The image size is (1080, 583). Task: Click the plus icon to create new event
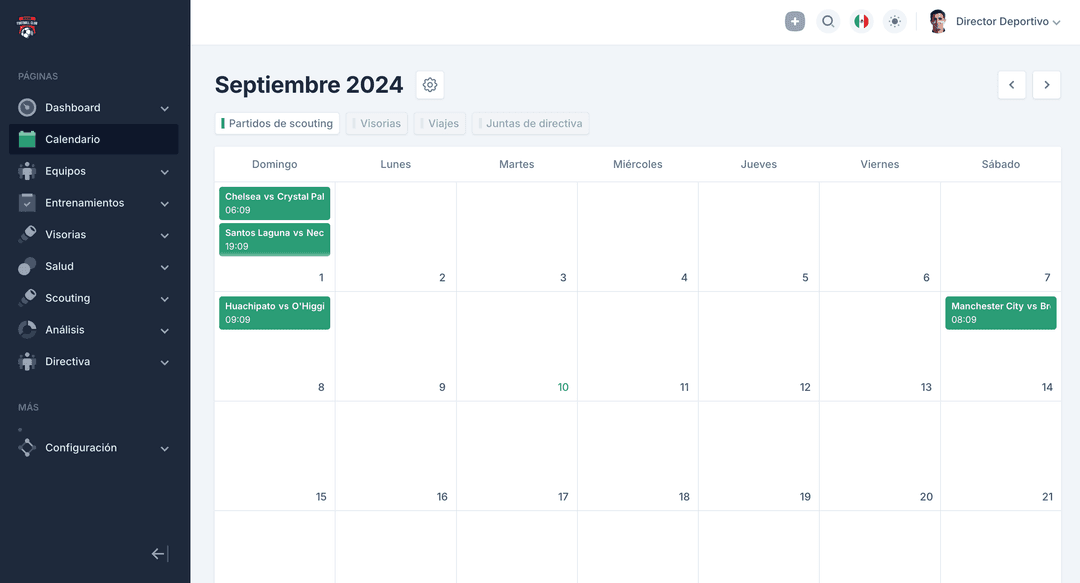click(x=794, y=20)
